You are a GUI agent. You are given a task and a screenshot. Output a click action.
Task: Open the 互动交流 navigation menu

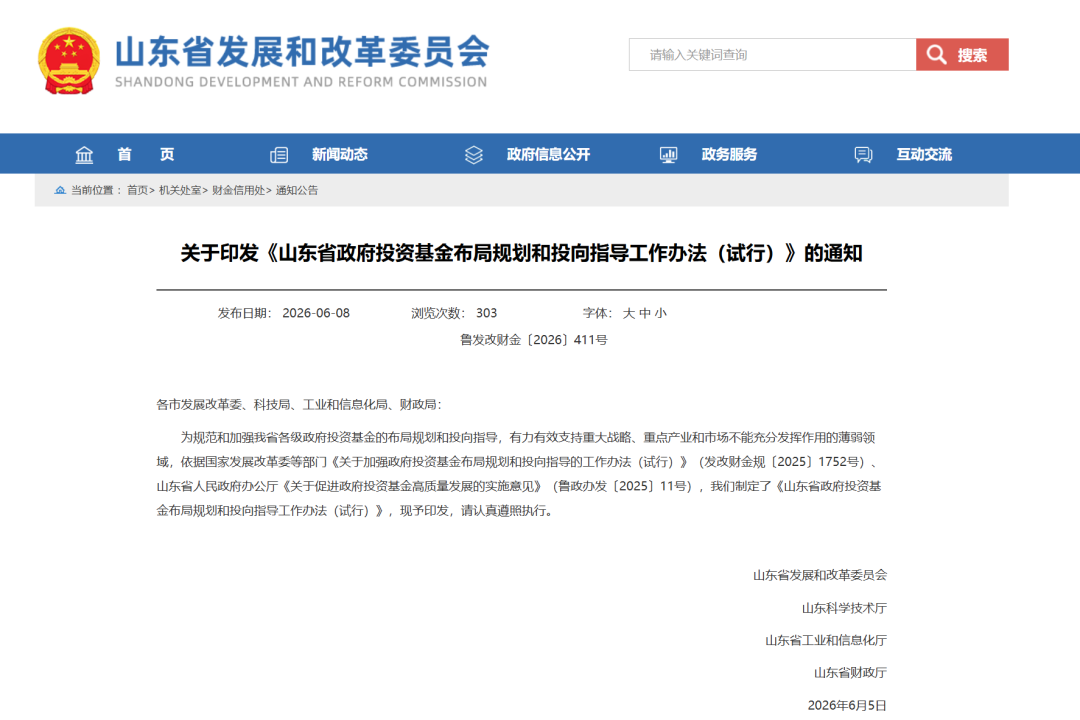coord(924,154)
